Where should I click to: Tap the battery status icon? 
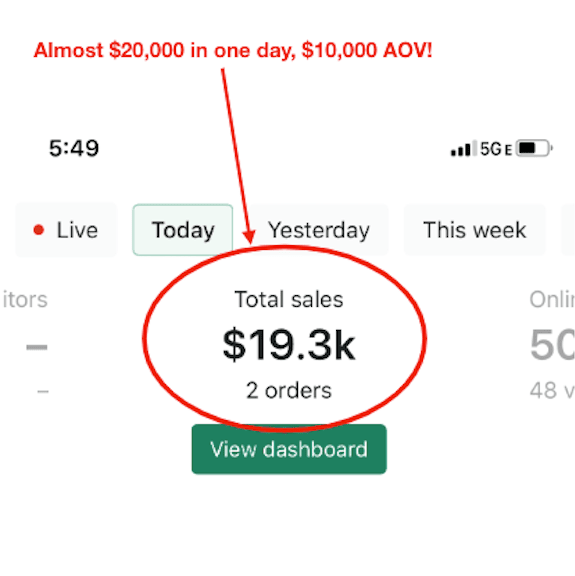(534, 148)
